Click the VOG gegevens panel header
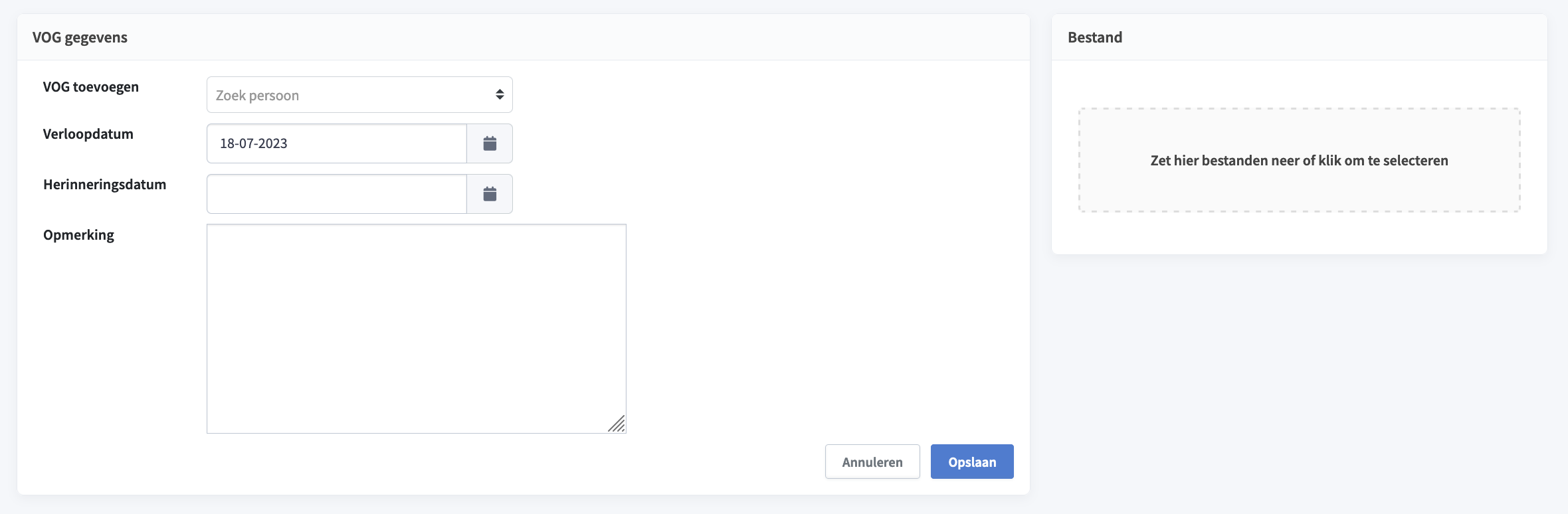The height and width of the screenshot is (514, 1568). pyautogui.click(x=80, y=37)
